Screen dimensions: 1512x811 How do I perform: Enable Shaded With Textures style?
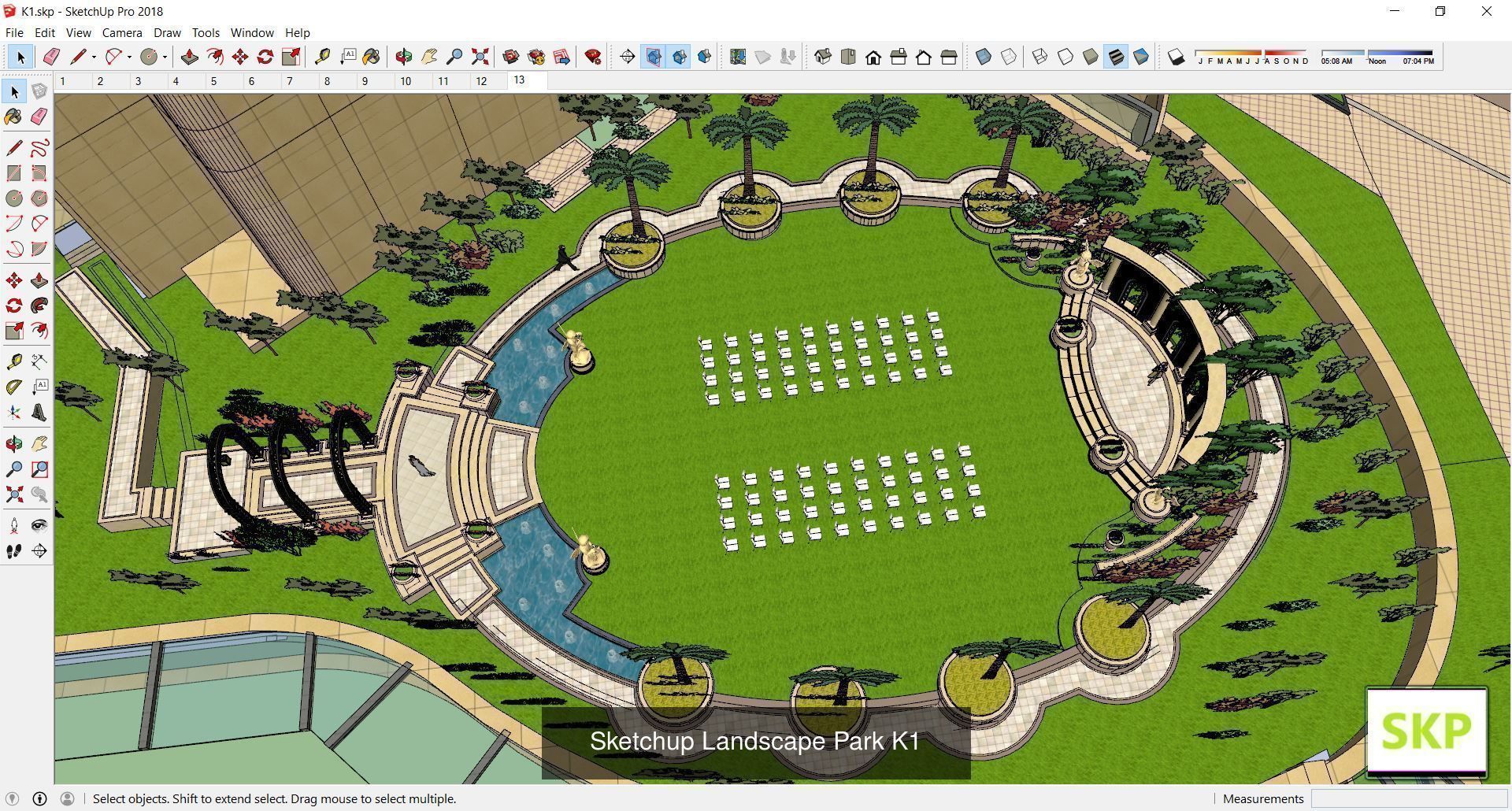[1116, 57]
